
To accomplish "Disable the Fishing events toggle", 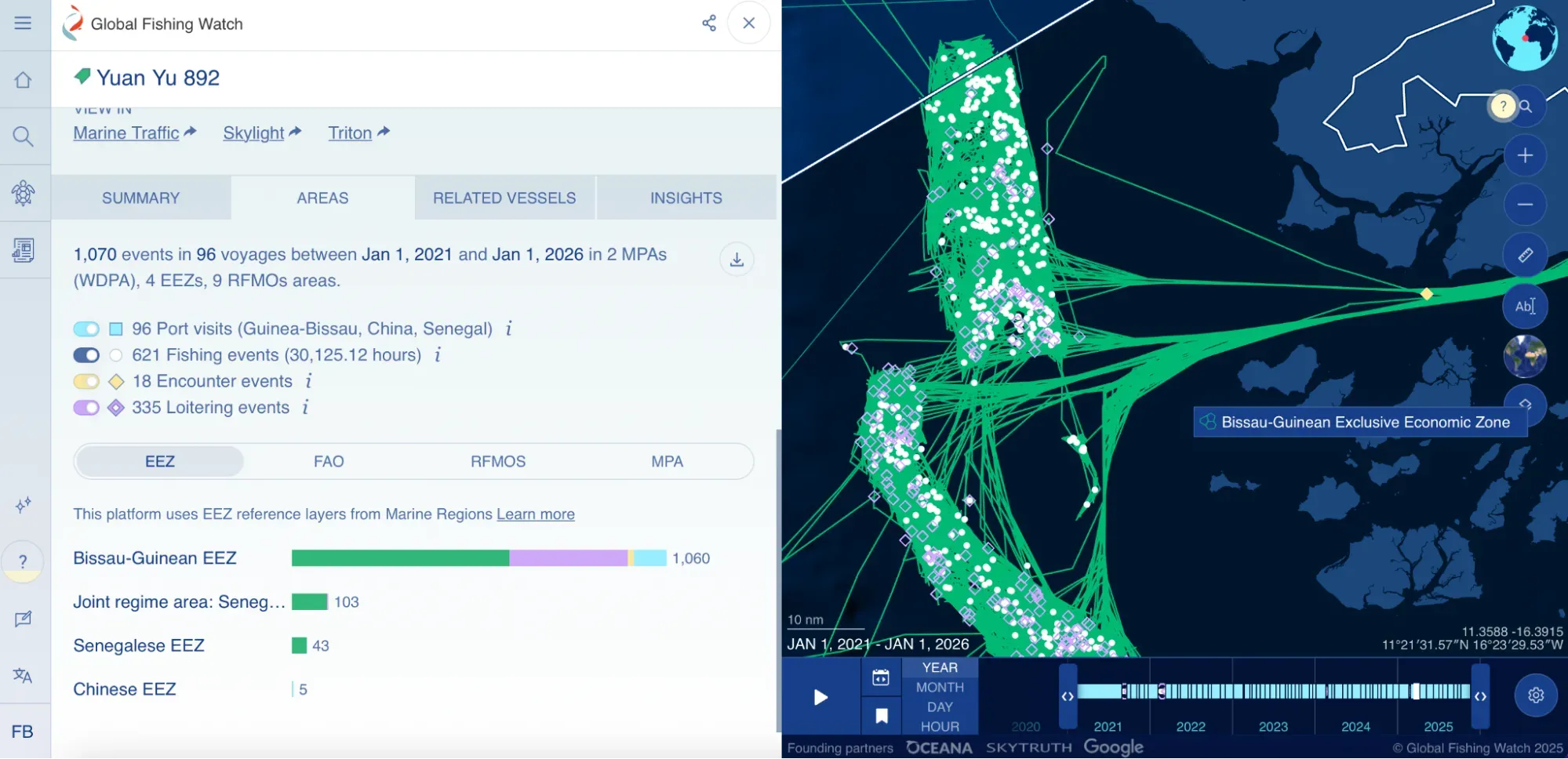I will [86, 355].
